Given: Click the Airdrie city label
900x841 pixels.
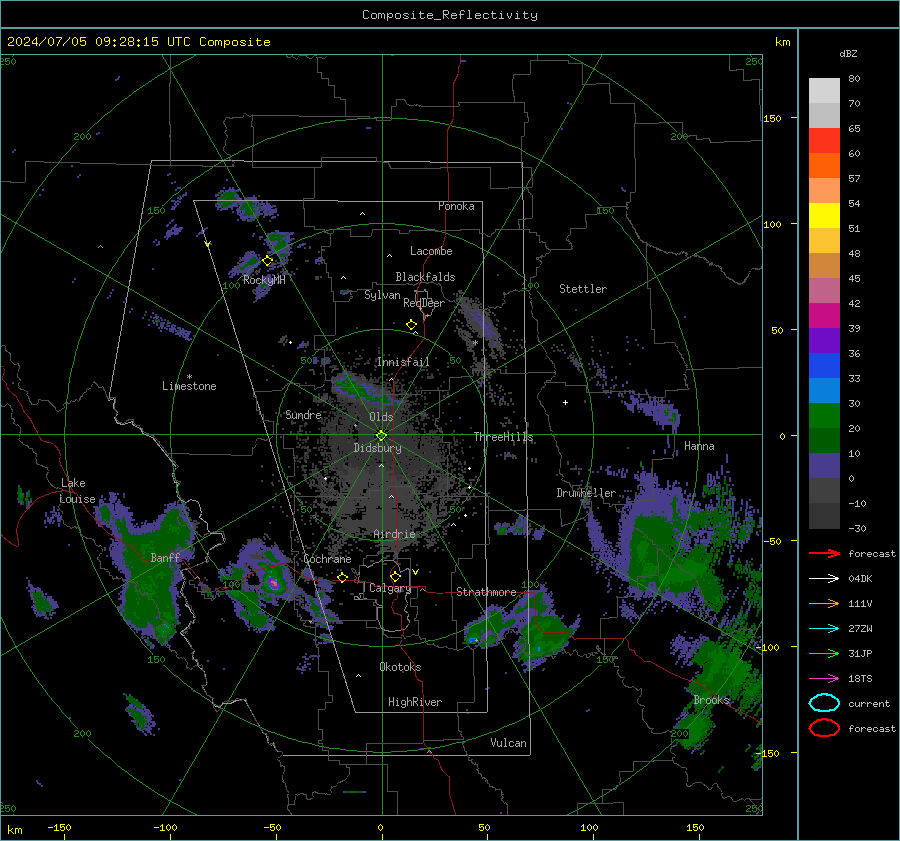Looking at the screenshot, I should point(394,534).
